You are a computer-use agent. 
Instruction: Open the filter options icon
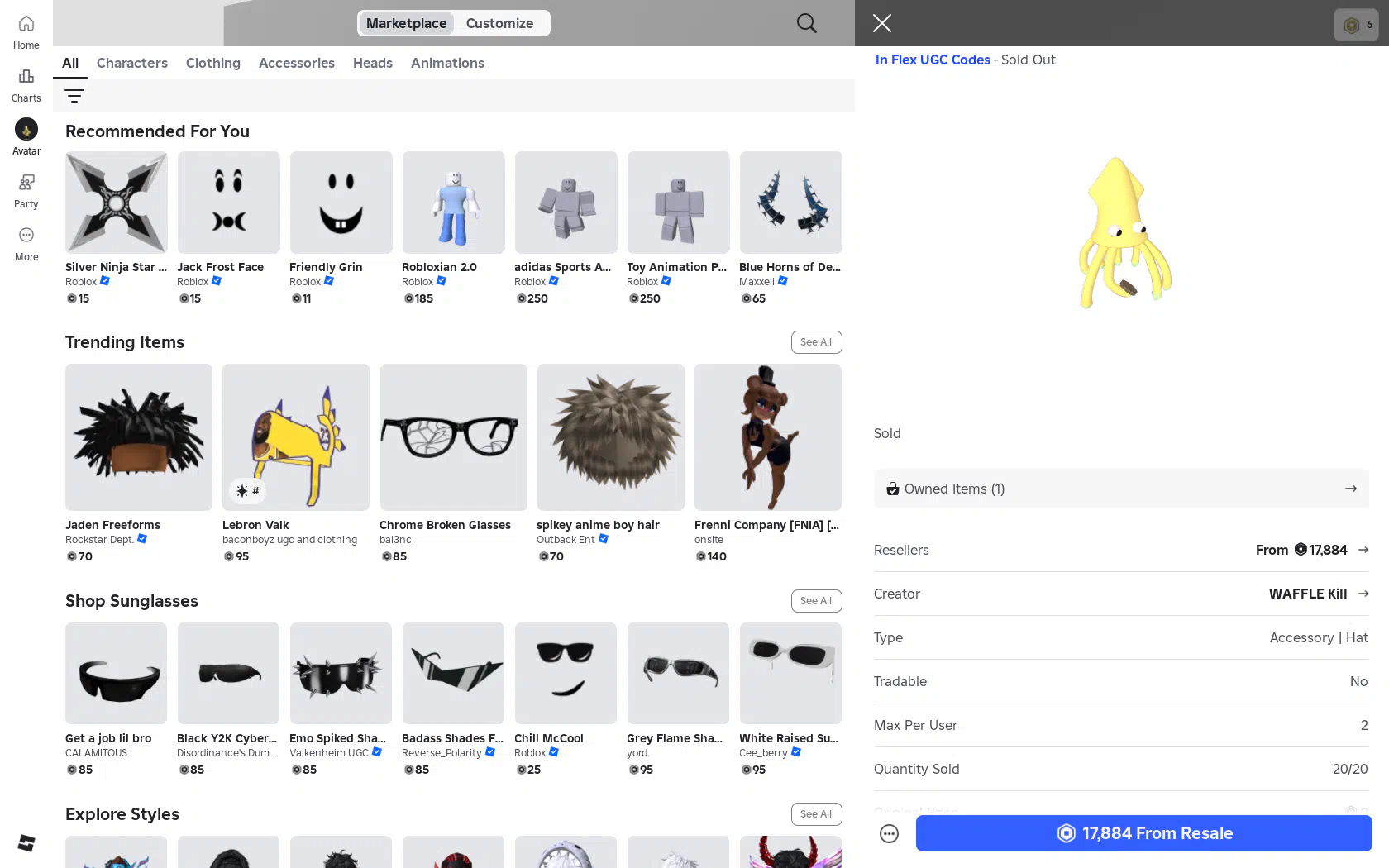pos(74,96)
